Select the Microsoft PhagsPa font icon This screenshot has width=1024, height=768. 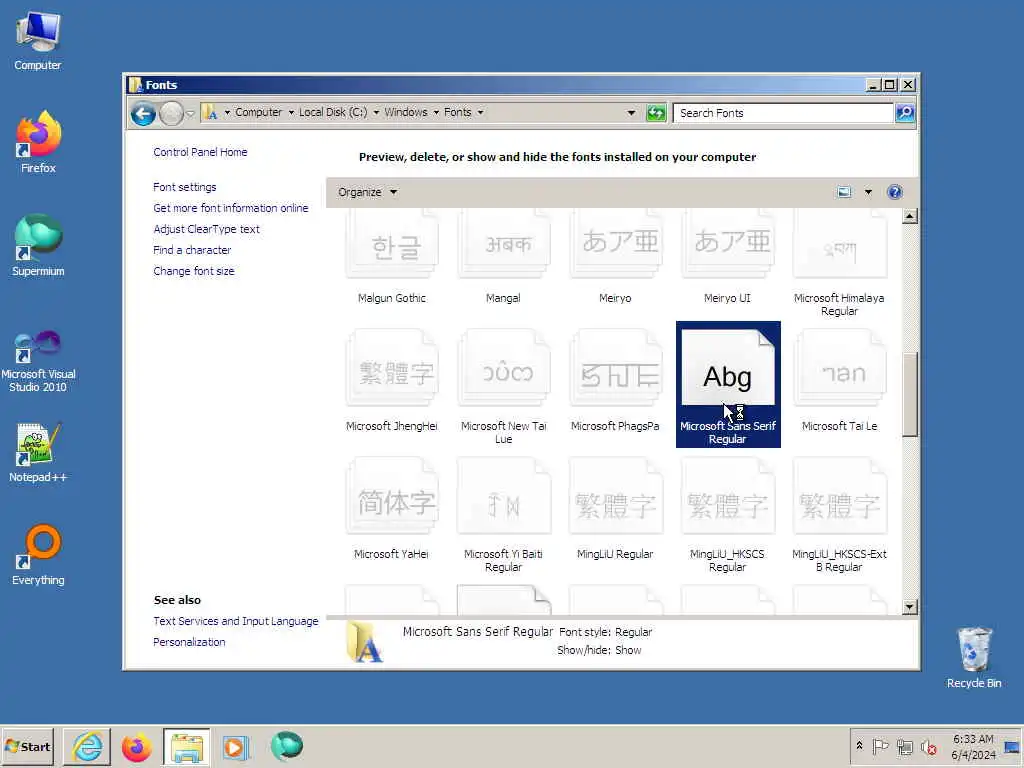click(616, 369)
